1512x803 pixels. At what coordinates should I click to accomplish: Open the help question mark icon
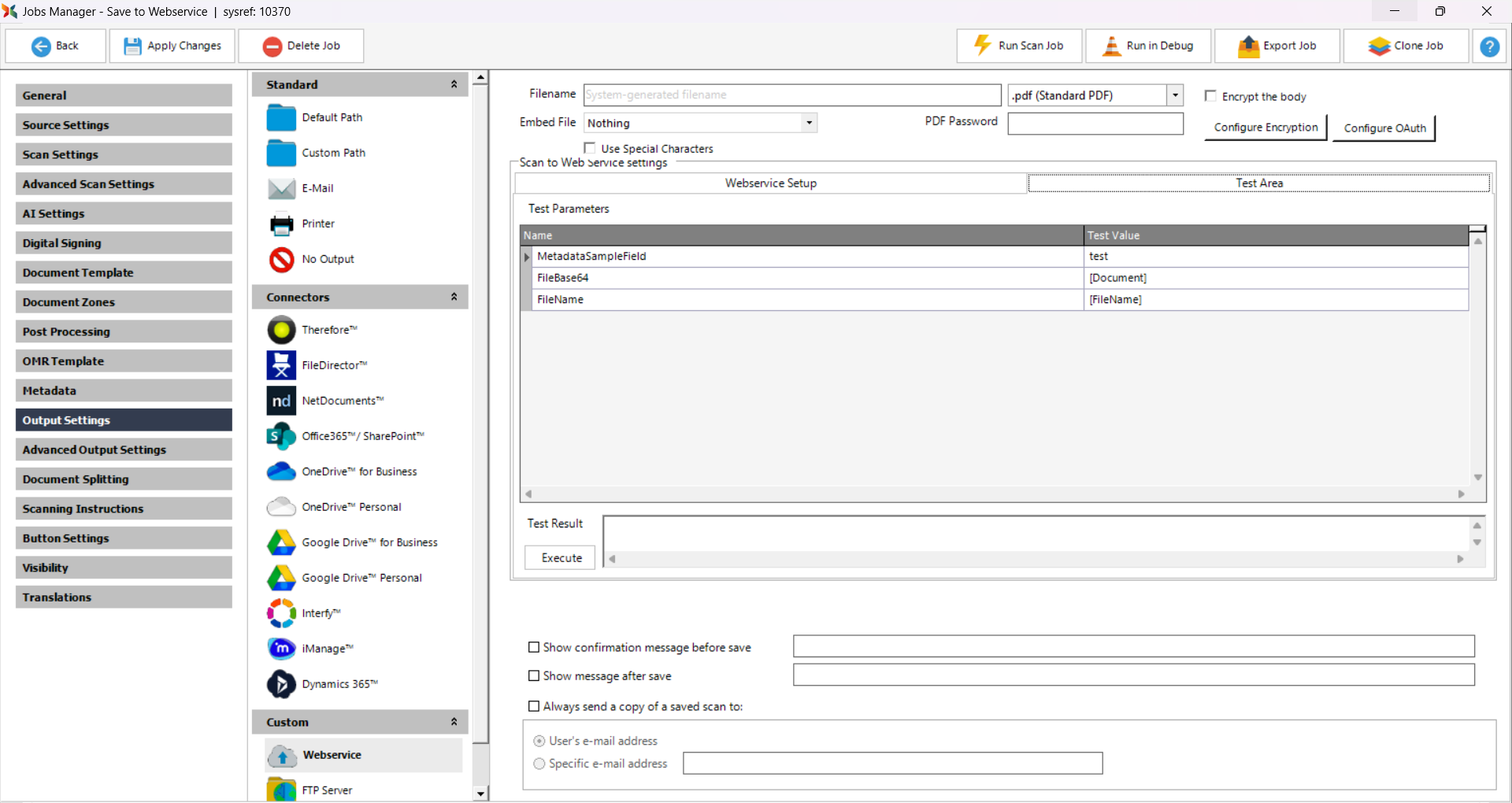1489,46
